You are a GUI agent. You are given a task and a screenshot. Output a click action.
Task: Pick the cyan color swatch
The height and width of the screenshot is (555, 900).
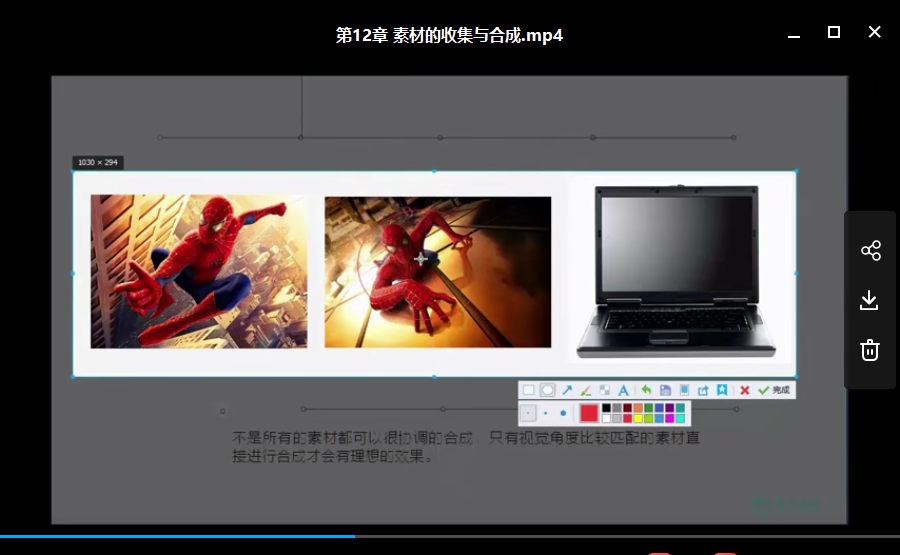(680, 418)
